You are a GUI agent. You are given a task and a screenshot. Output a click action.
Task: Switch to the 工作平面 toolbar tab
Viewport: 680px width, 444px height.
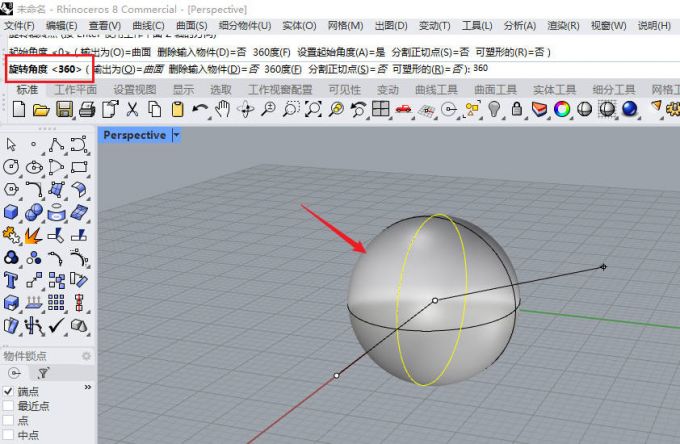(x=75, y=90)
